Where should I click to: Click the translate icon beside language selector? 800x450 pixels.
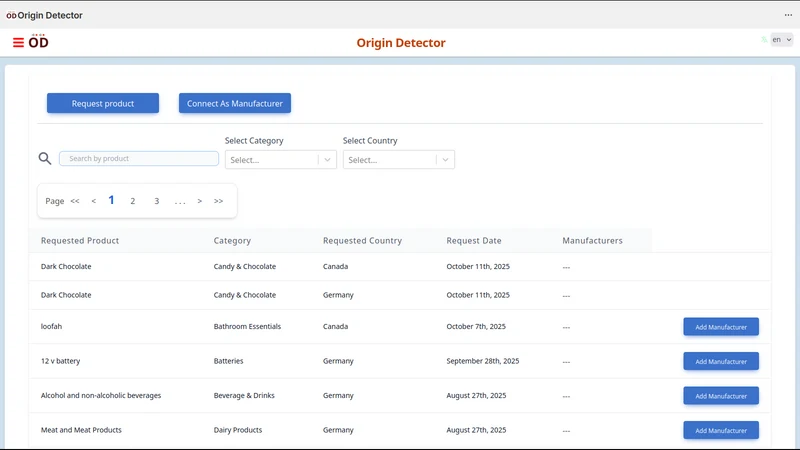coord(764,39)
